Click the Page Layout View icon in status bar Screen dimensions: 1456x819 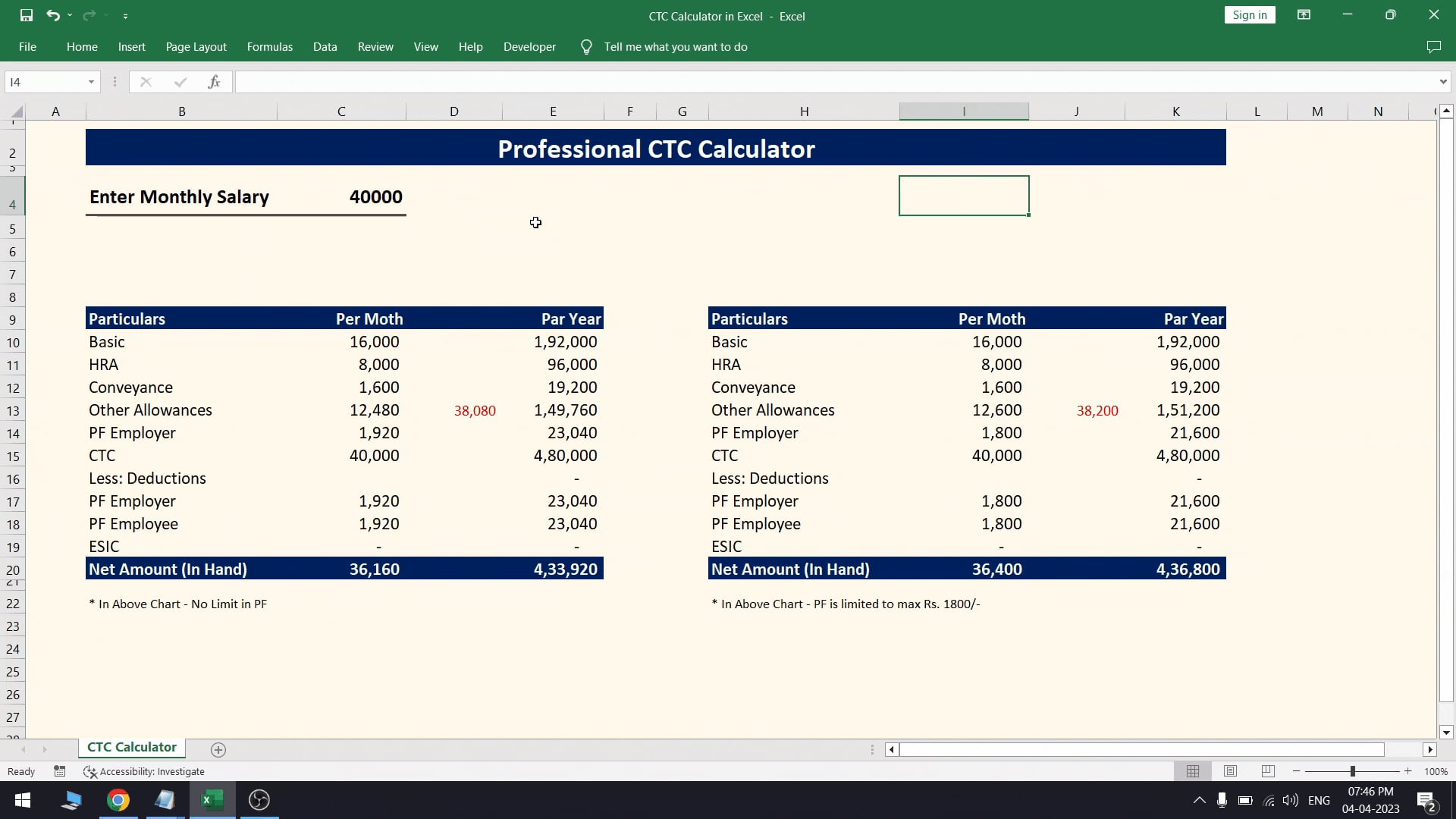[1231, 771]
